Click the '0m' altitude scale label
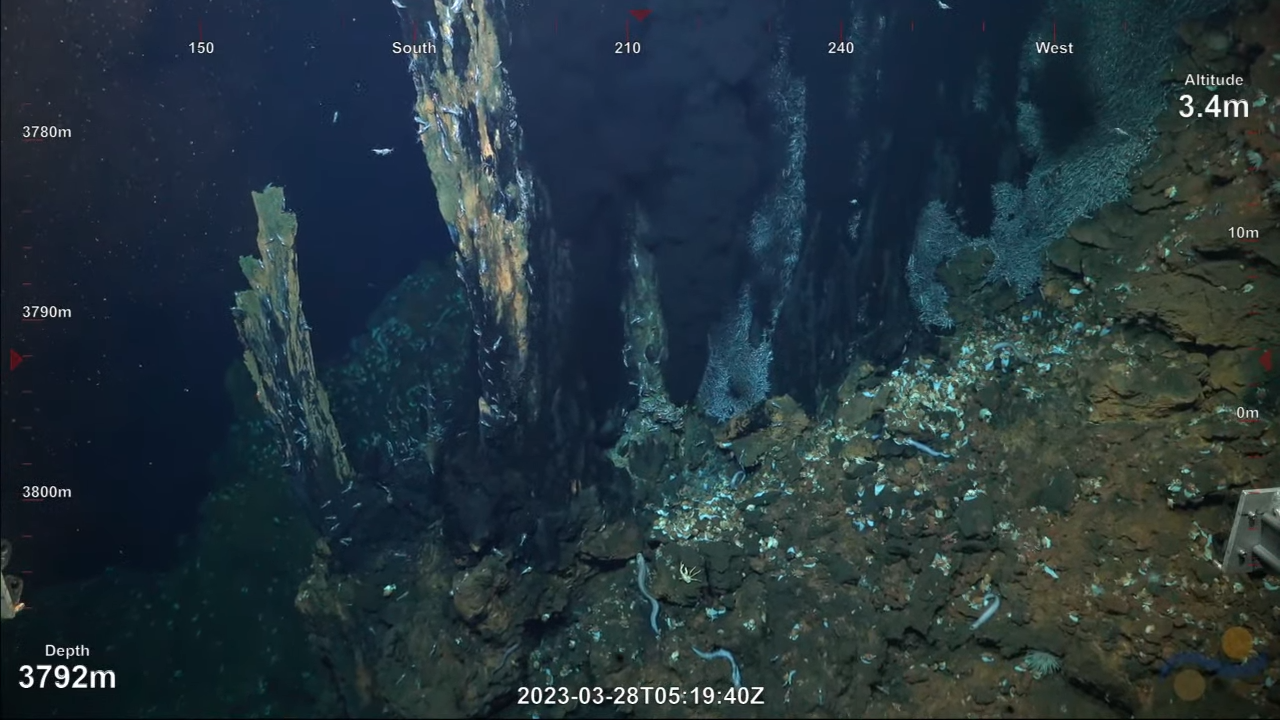Viewport: 1280px width, 720px height. 1247,413
